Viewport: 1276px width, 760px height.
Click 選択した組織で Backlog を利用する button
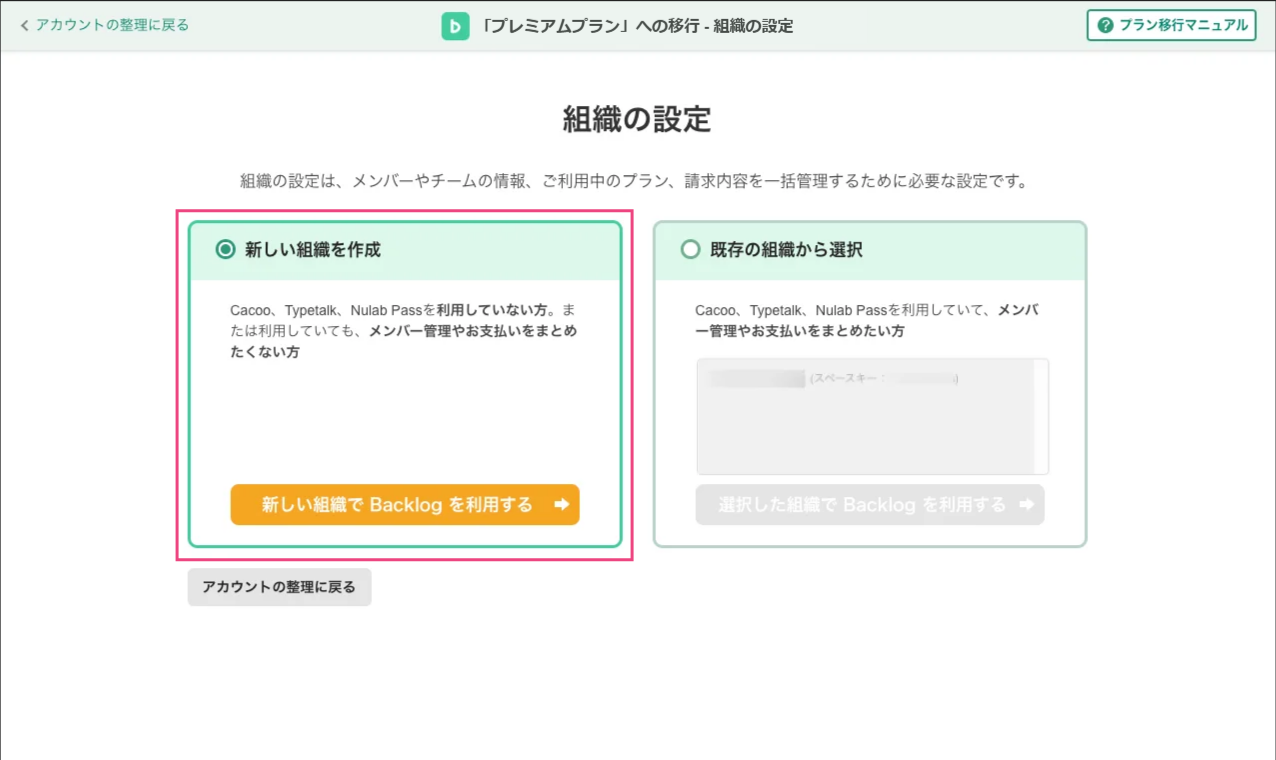coord(870,505)
